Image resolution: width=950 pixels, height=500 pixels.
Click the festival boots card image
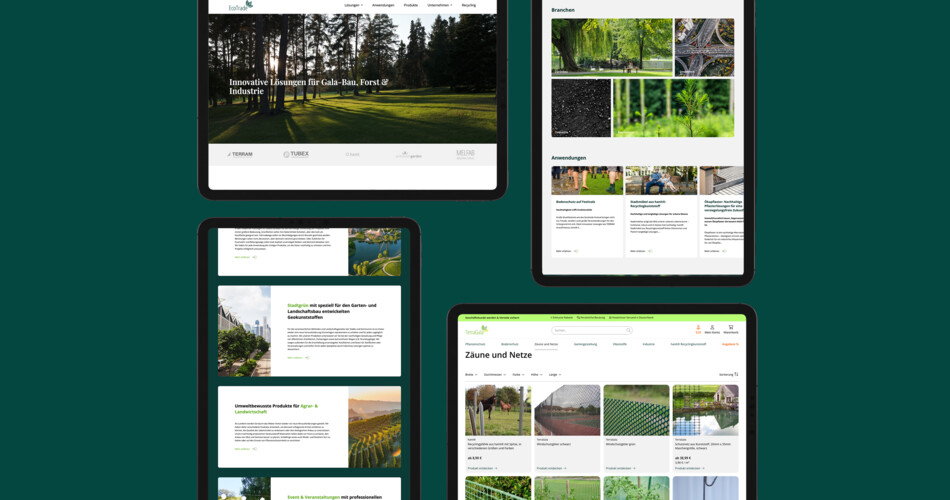click(587, 180)
